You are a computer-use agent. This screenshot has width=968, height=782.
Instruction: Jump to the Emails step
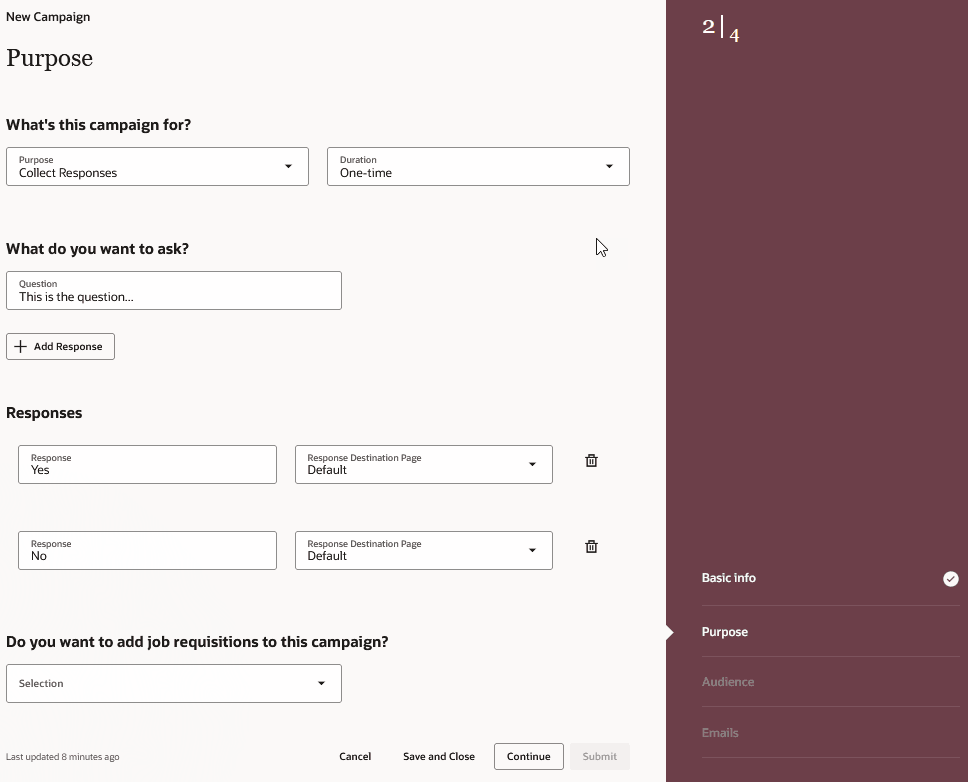point(720,733)
